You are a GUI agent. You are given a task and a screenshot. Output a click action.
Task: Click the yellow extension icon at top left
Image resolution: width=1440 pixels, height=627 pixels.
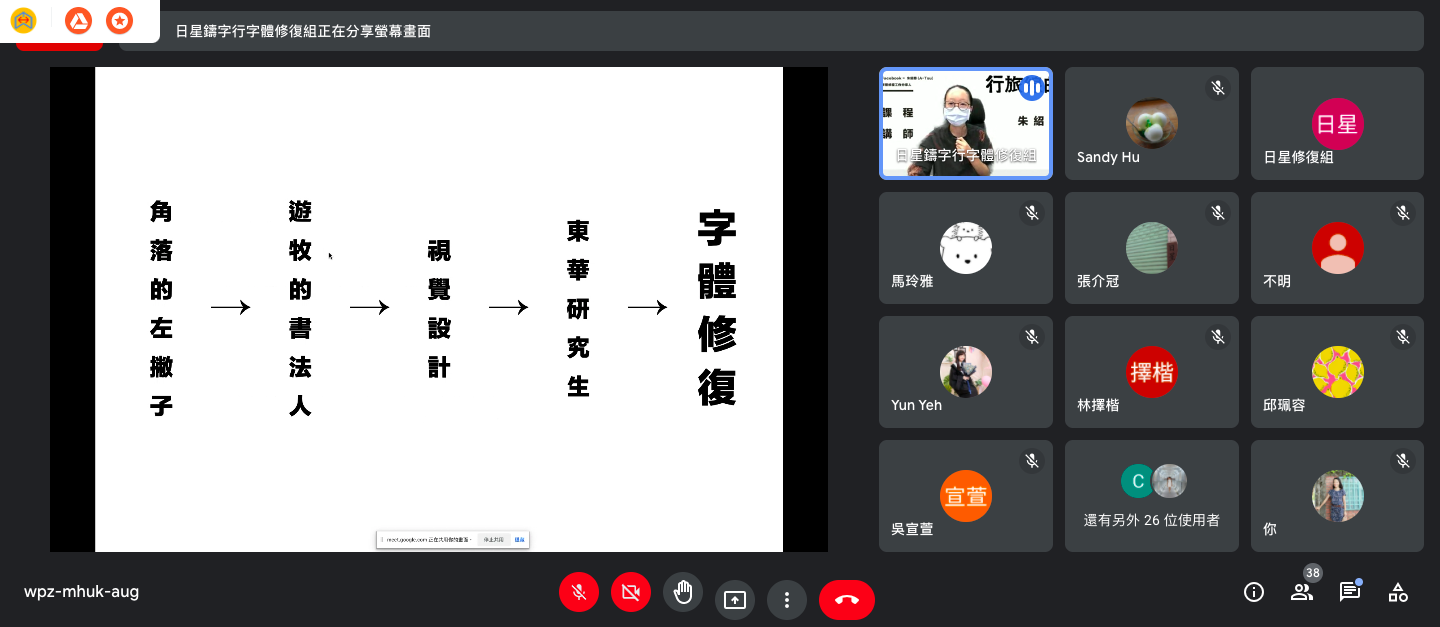pyautogui.click(x=24, y=20)
